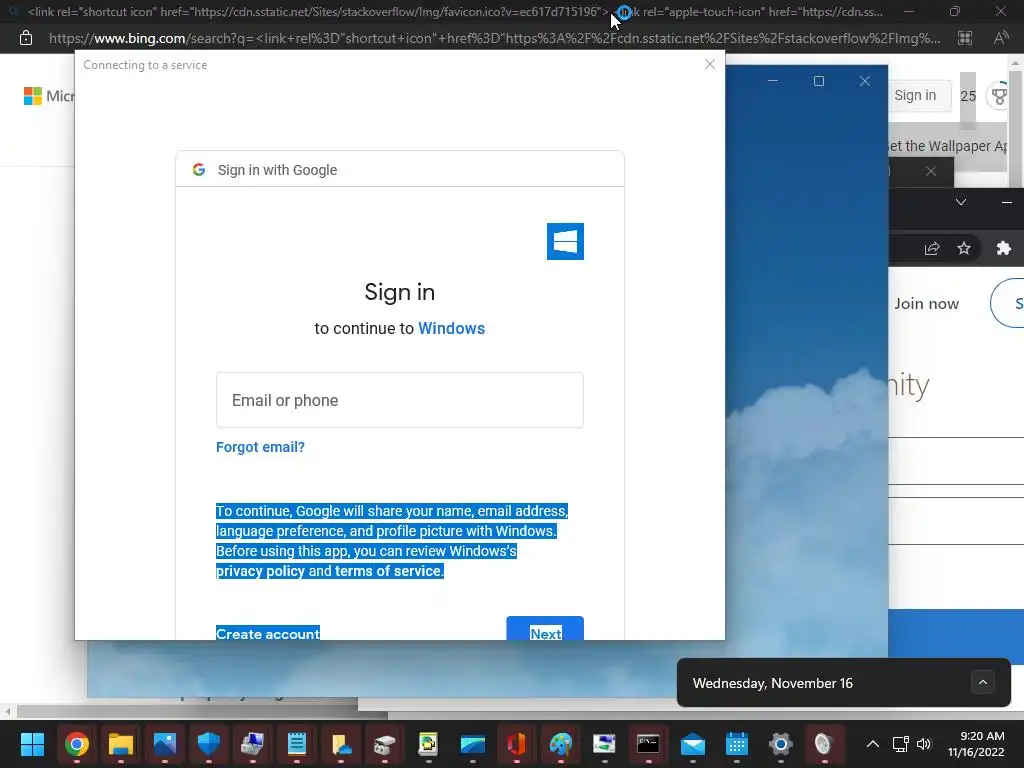
Task: Click the read aloud icon in address bar
Action: tap(1000, 39)
